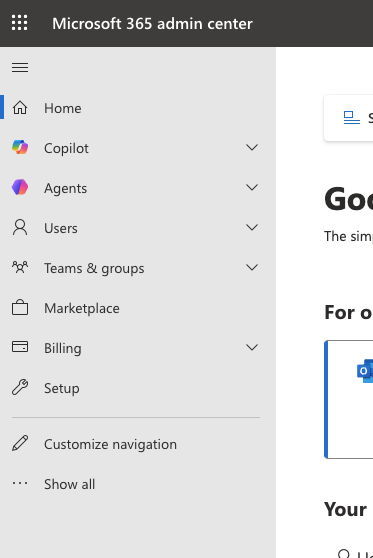Click the Home house icon
This screenshot has height=558, width=373.
tap(20, 108)
